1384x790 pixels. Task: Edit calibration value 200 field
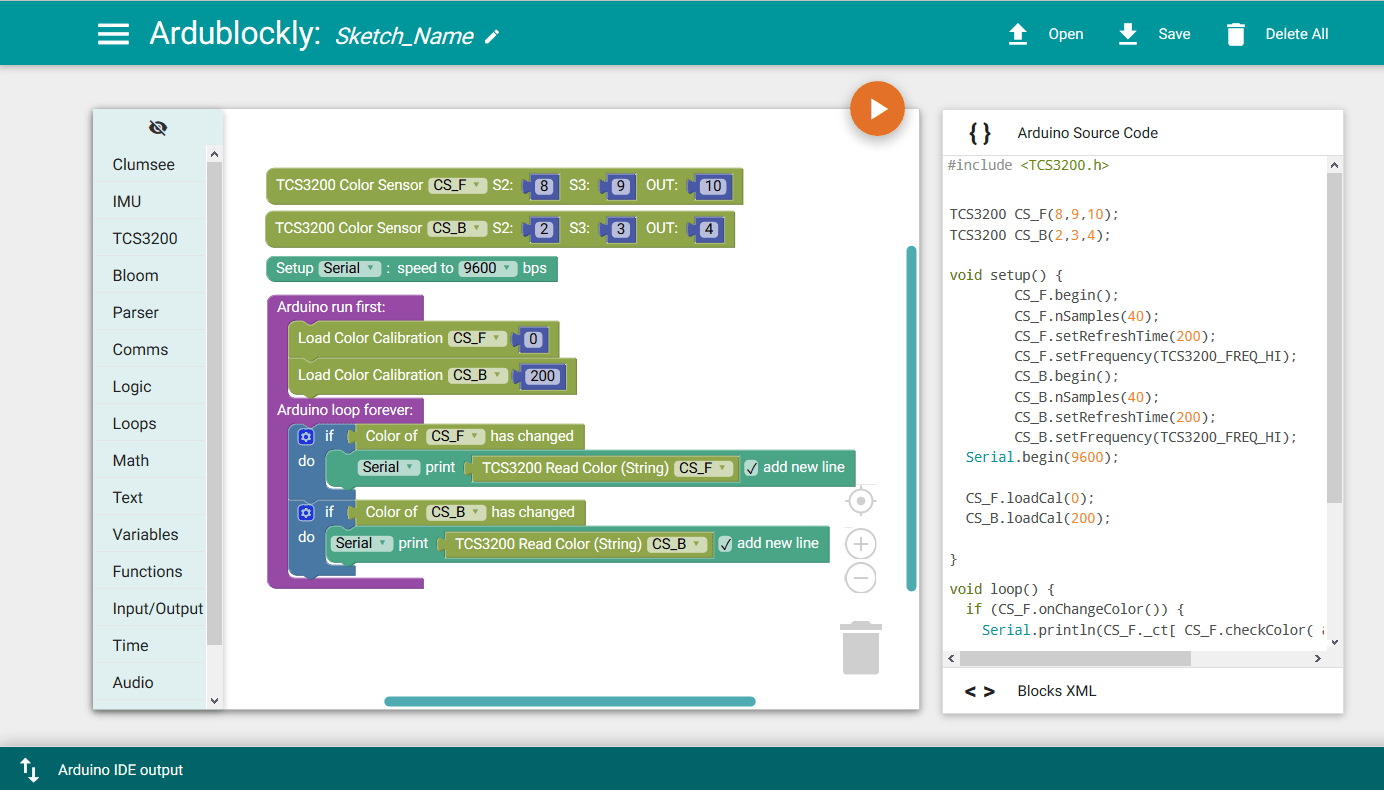click(542, 376)
